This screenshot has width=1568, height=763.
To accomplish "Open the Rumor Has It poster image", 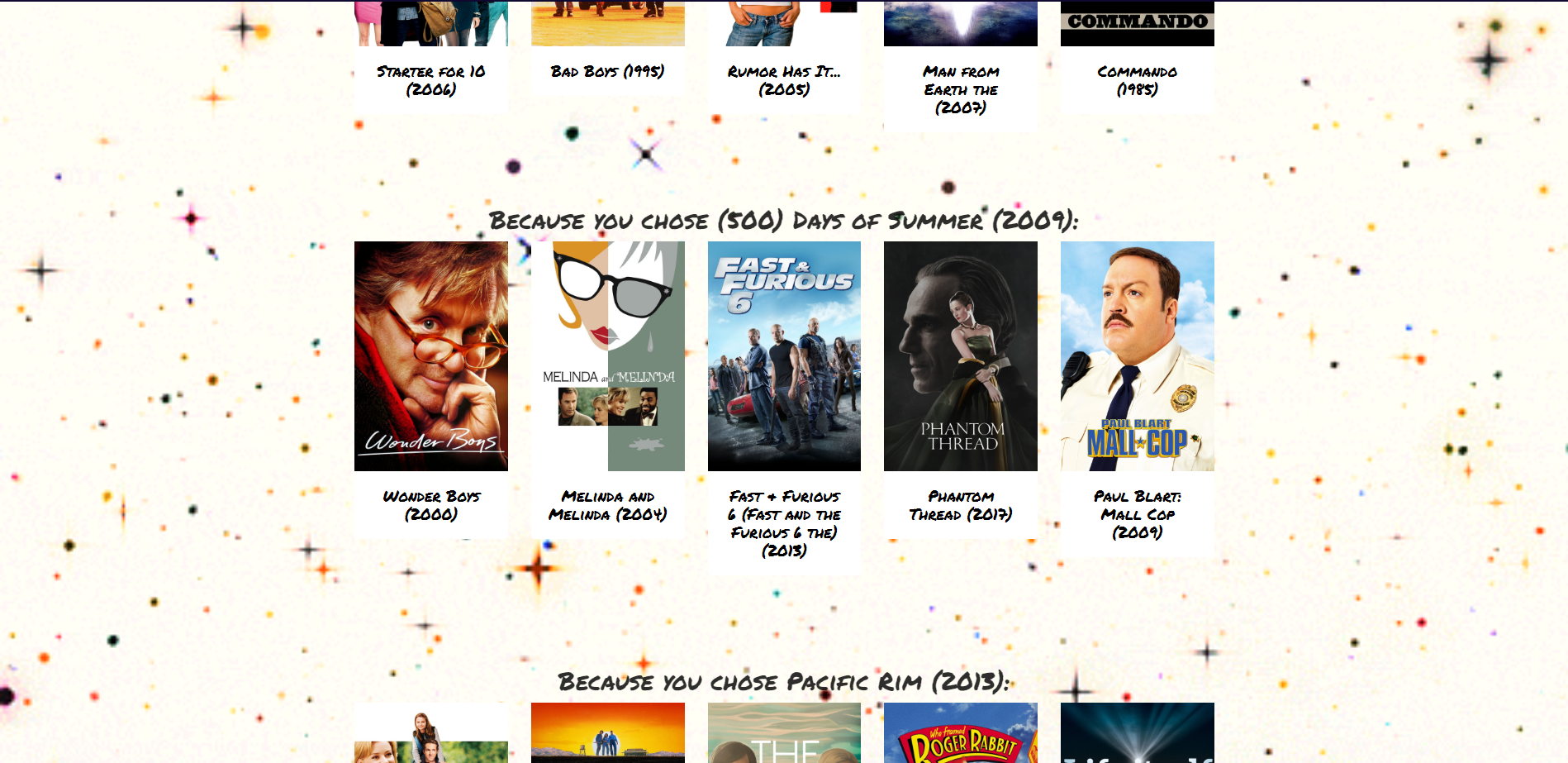I will (x=784, y=23).
